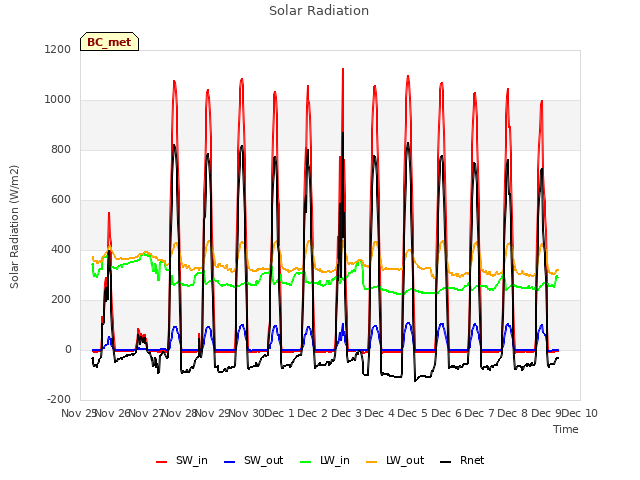This screenshot has height=480, width=640.
Task: Click the small SW_in peak near 550 on Nov 25
Action: coord(109,213)
